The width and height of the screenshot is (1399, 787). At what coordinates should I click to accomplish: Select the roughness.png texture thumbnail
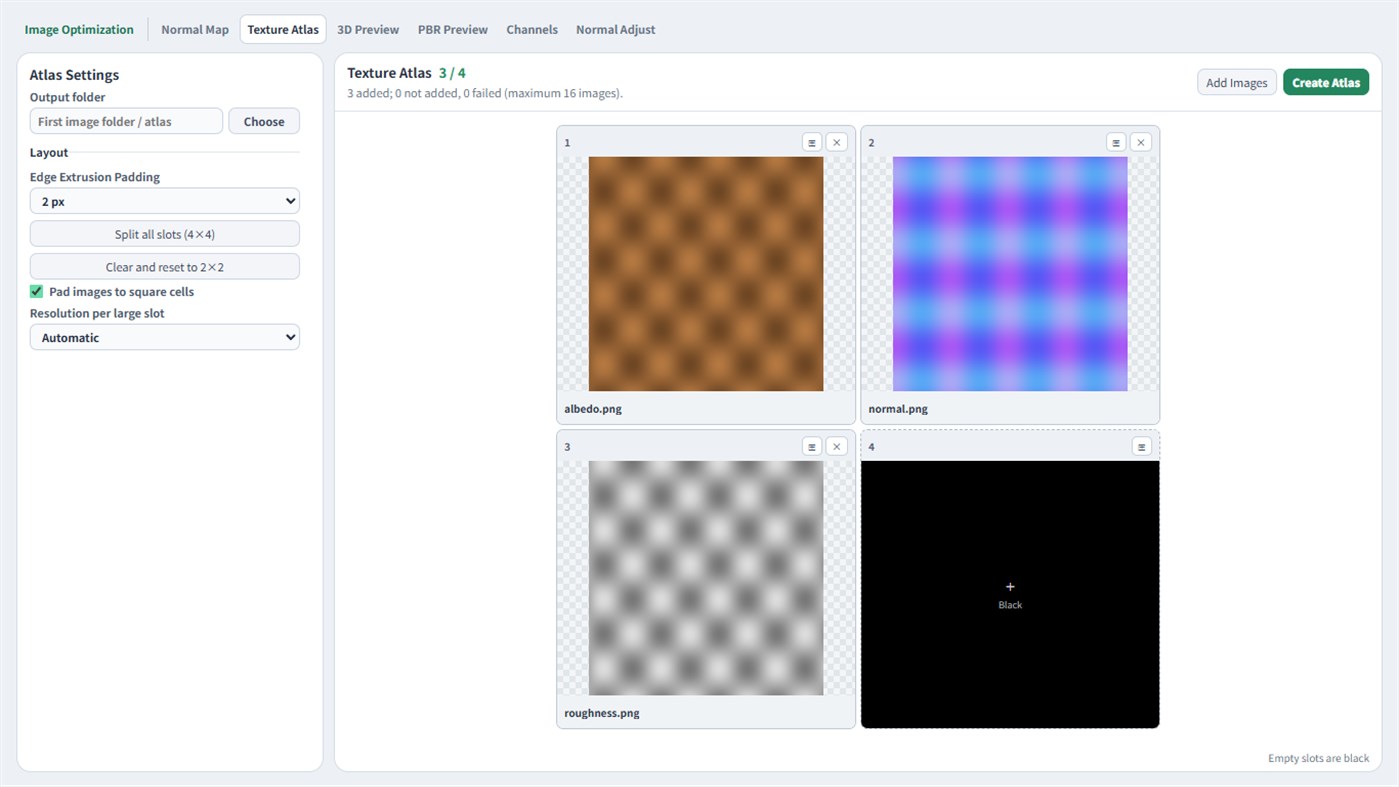[x=706, y=578]
